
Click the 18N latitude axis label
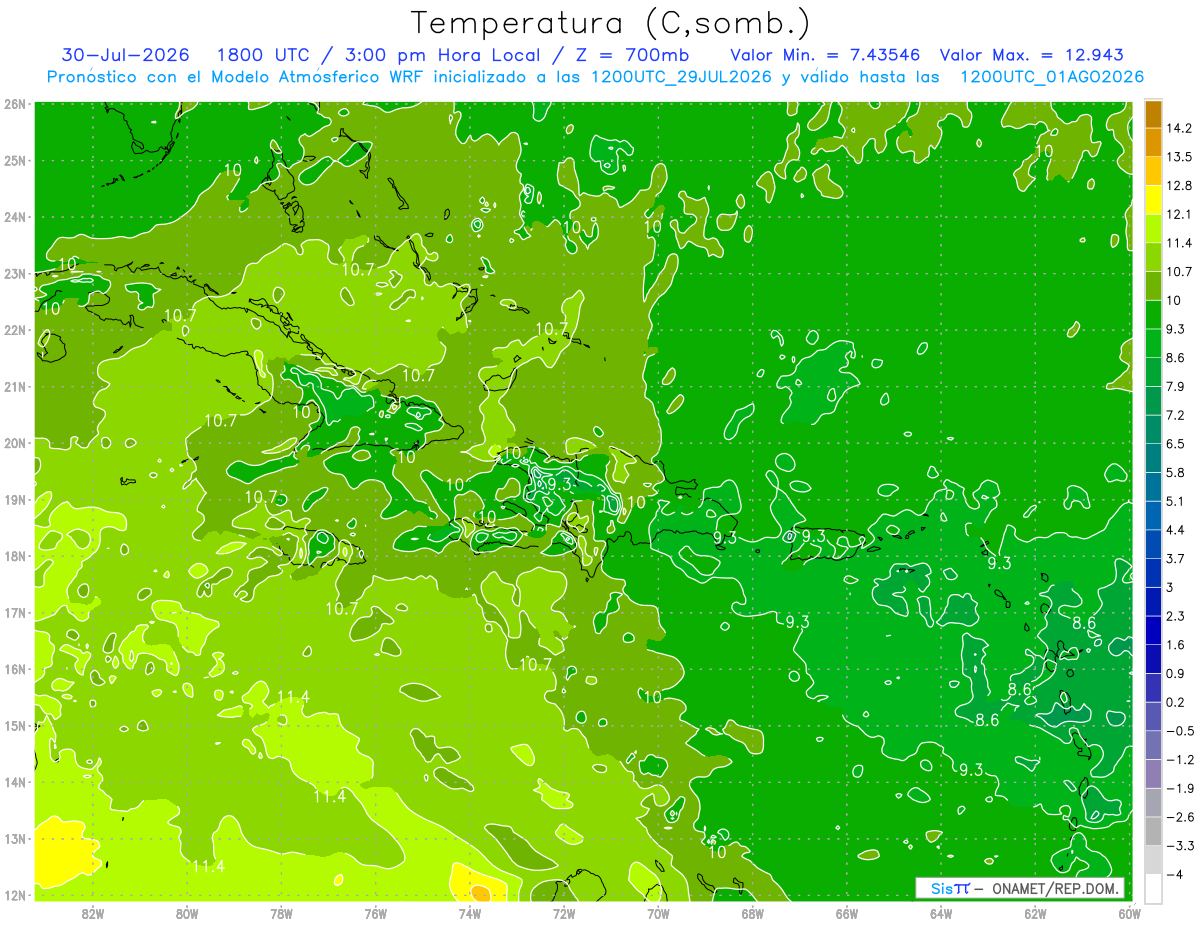click(x=14, y=556)
